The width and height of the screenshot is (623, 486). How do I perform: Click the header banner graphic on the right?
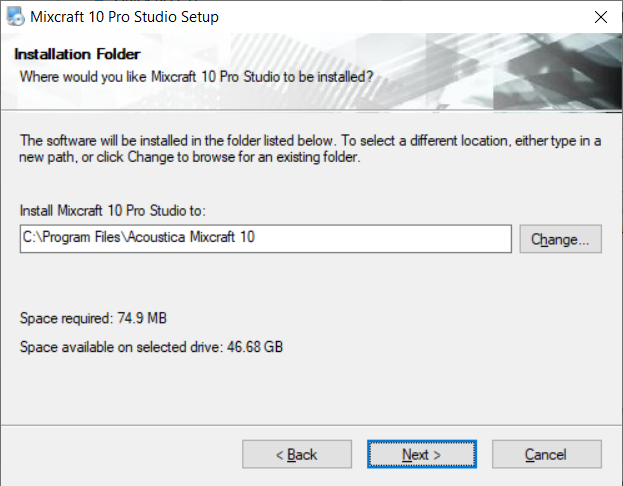[x=540, y=70]
